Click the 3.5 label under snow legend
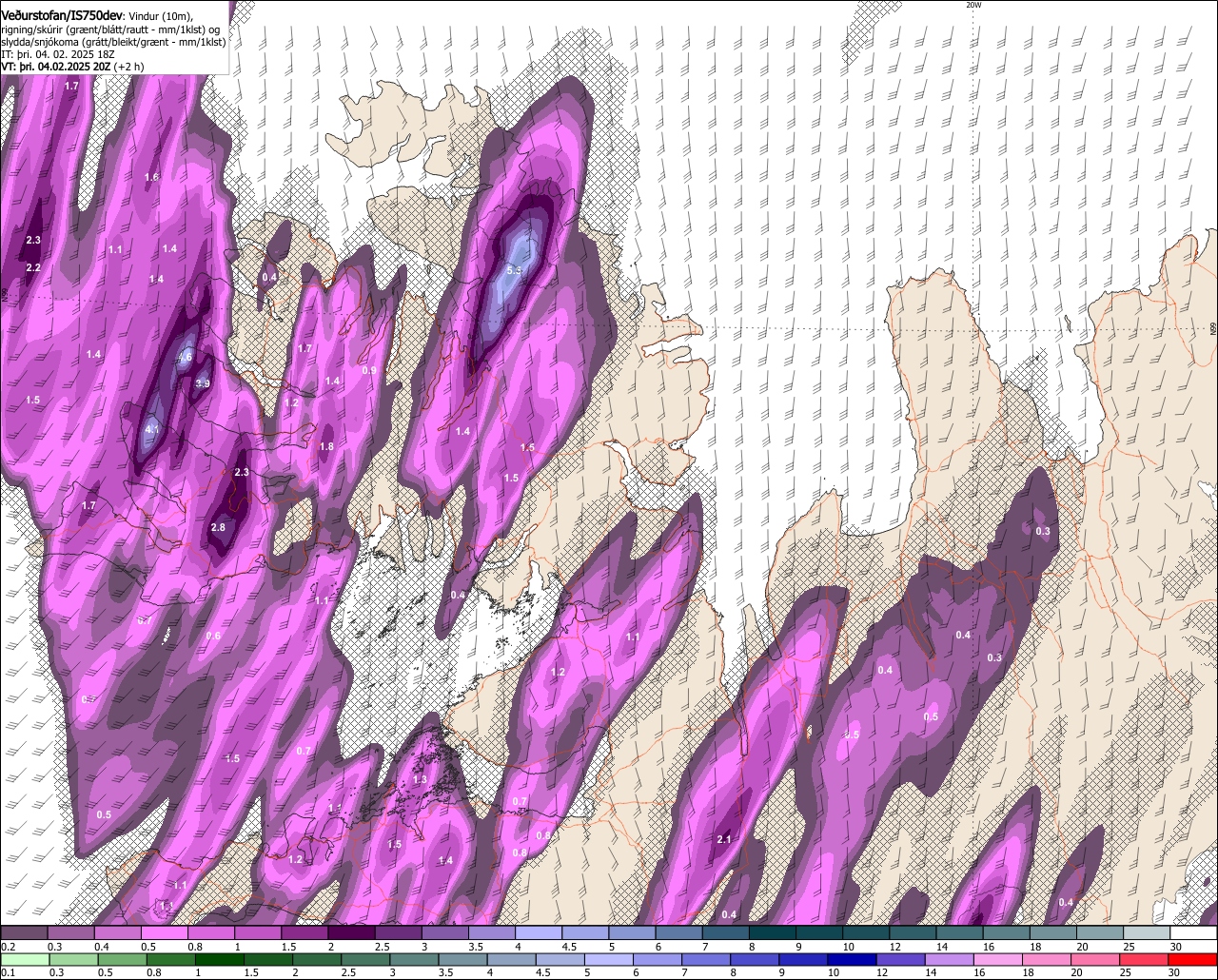This screenshot has width=1218, height=980. [x=476, y=947]
